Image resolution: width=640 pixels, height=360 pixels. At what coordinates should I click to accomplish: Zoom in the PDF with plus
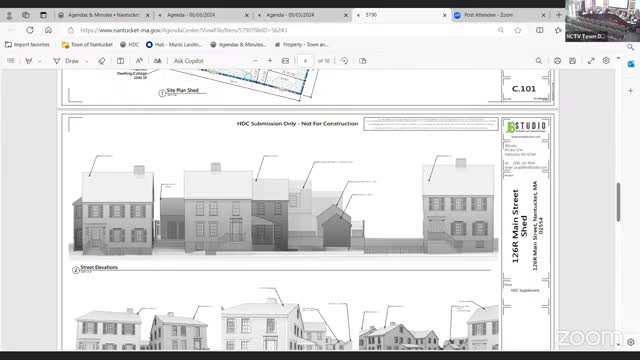point(270,61)
